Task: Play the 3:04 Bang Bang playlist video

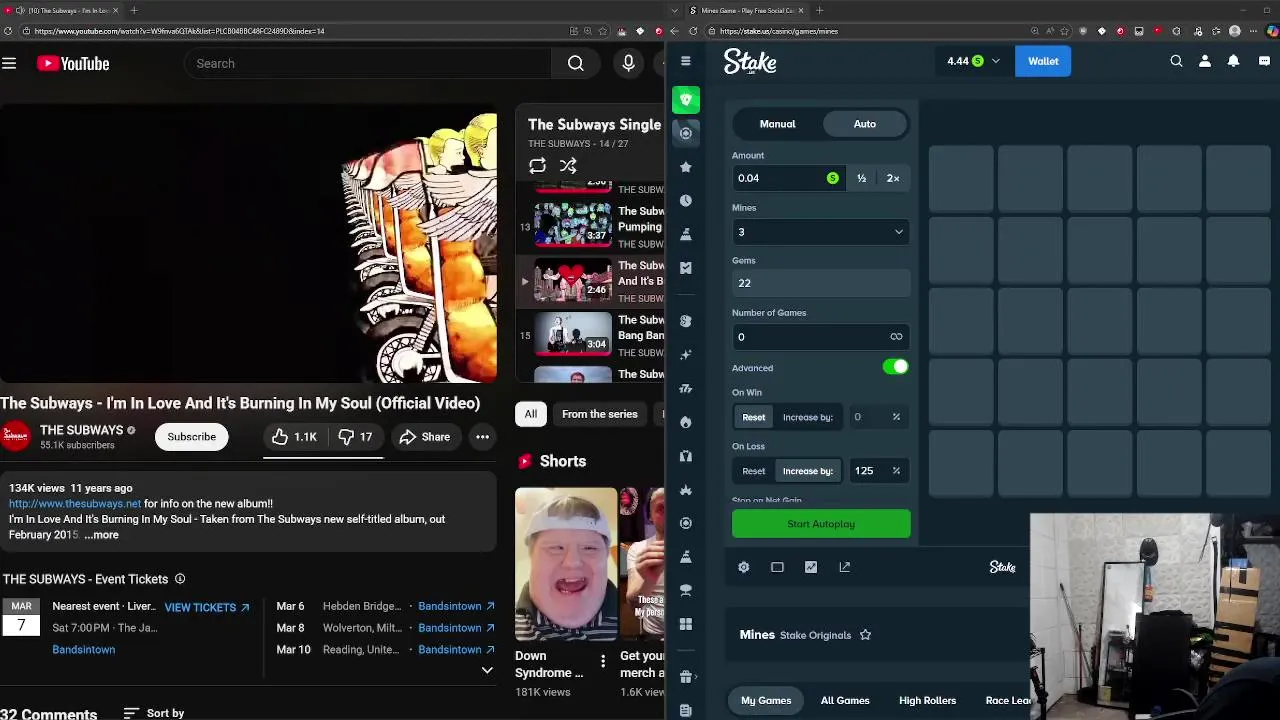Action: coord(573,334)
